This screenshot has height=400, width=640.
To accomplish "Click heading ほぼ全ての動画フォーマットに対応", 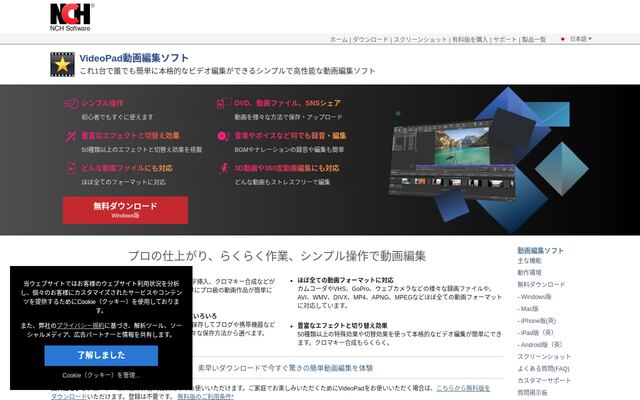I will coord(345,280).
